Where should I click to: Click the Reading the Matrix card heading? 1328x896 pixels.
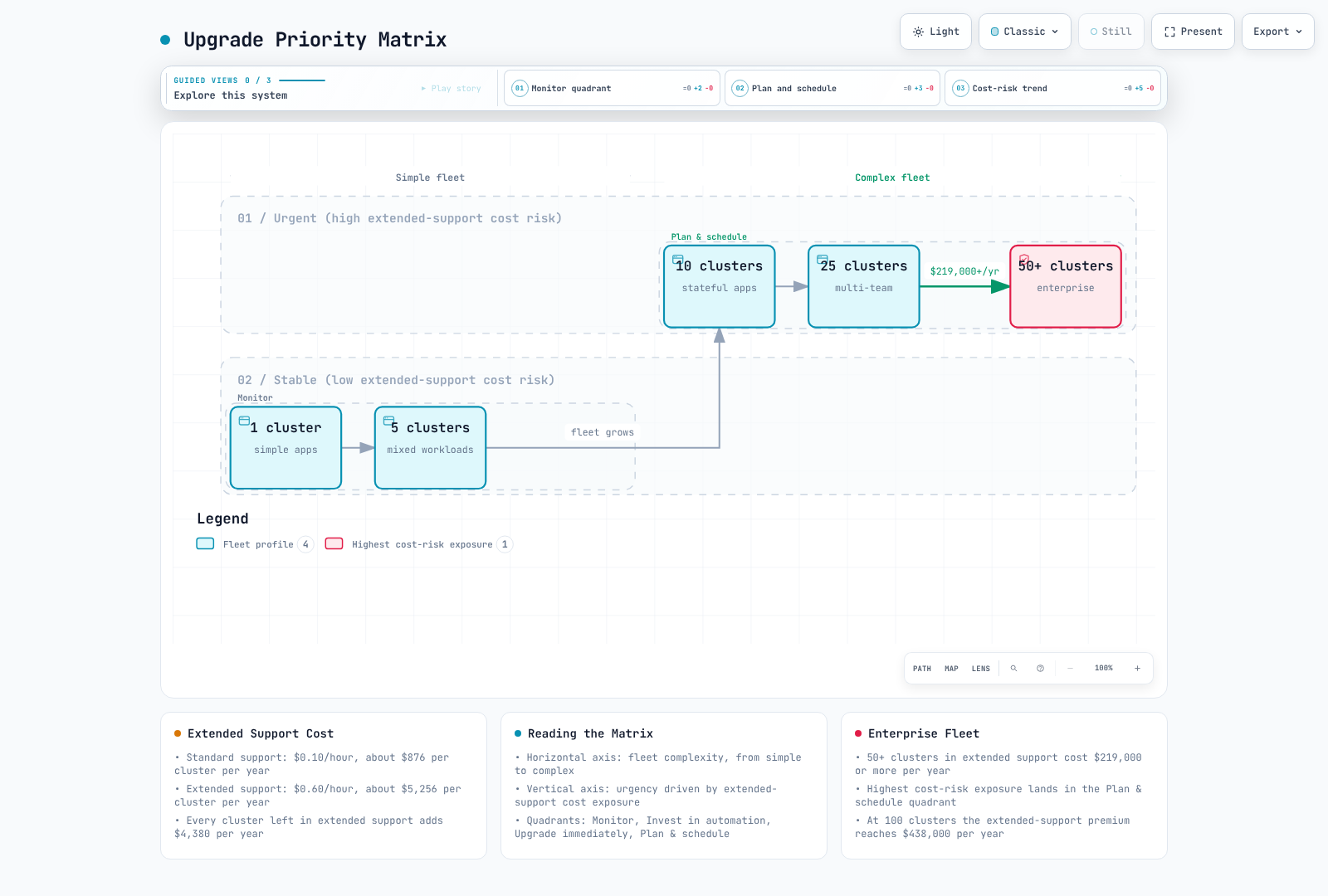coord(590,733)
